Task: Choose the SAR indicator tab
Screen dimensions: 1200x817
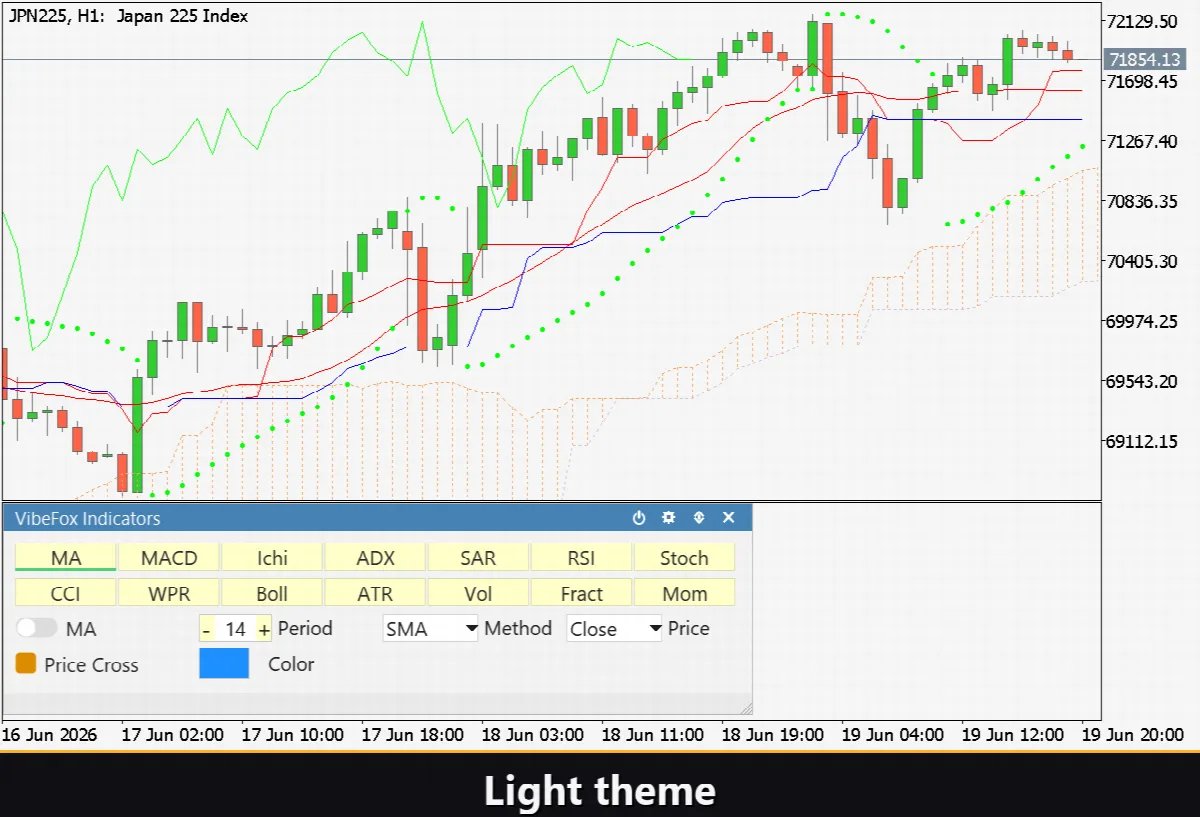Action: click(478, 557)
